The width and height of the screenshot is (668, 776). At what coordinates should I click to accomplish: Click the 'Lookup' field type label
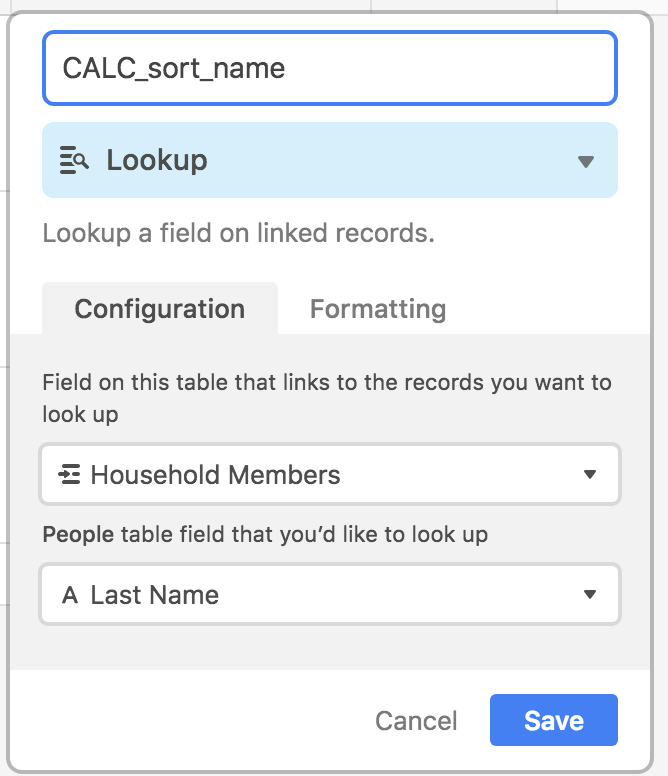click(157, 160)
